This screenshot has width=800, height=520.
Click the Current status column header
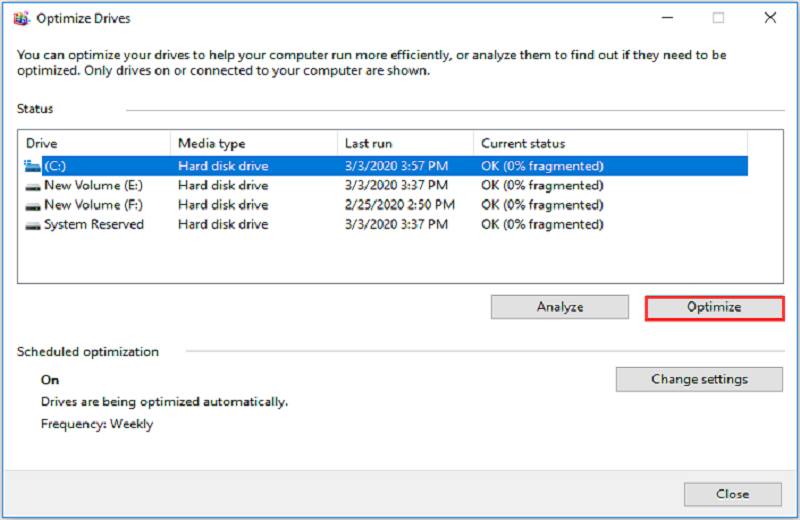[610, 143]
